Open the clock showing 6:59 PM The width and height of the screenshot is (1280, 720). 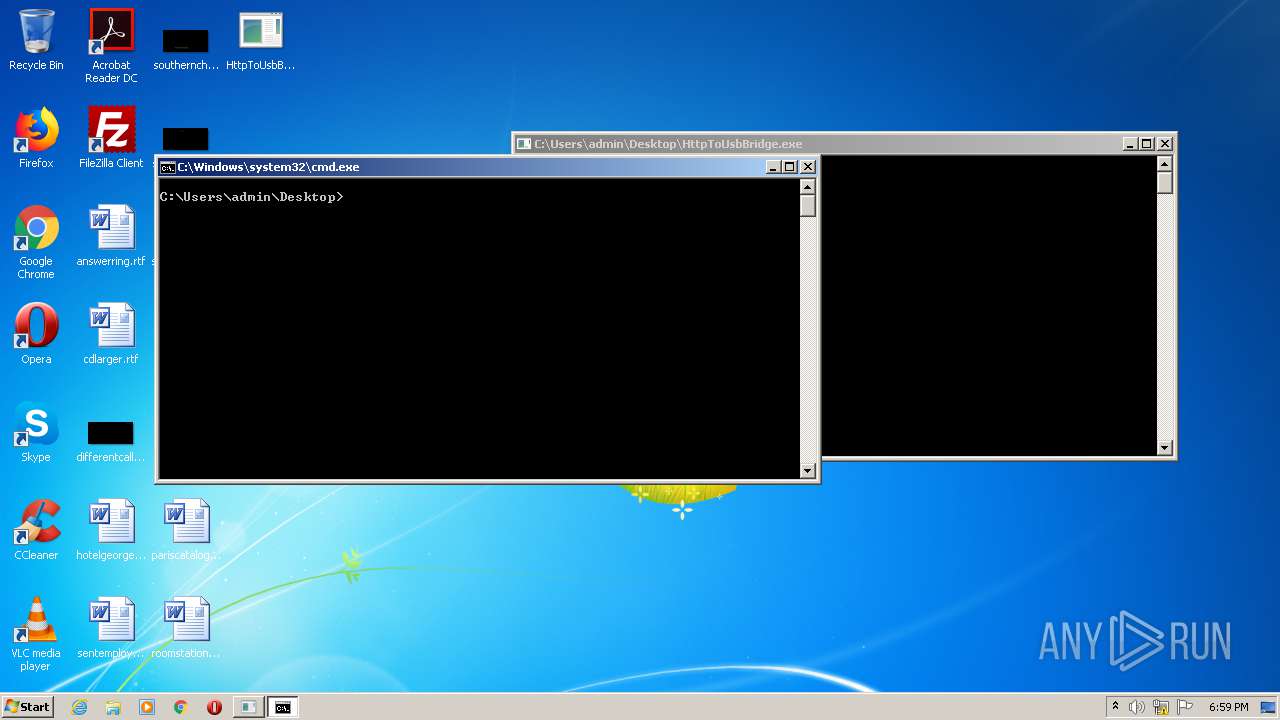pos(1228,707)
